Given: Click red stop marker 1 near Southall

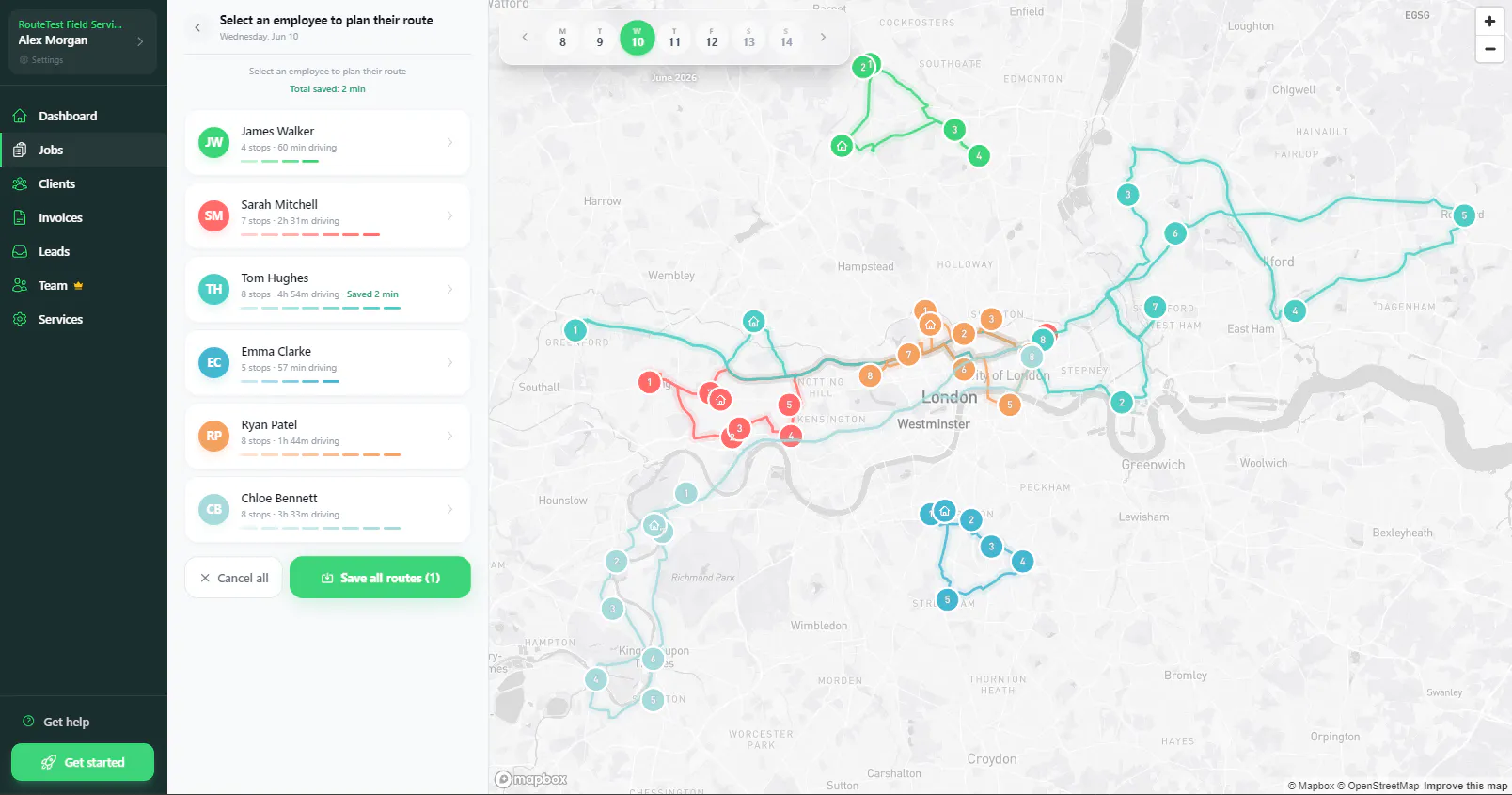Looking at the screenshot, I should coord(649,382).
